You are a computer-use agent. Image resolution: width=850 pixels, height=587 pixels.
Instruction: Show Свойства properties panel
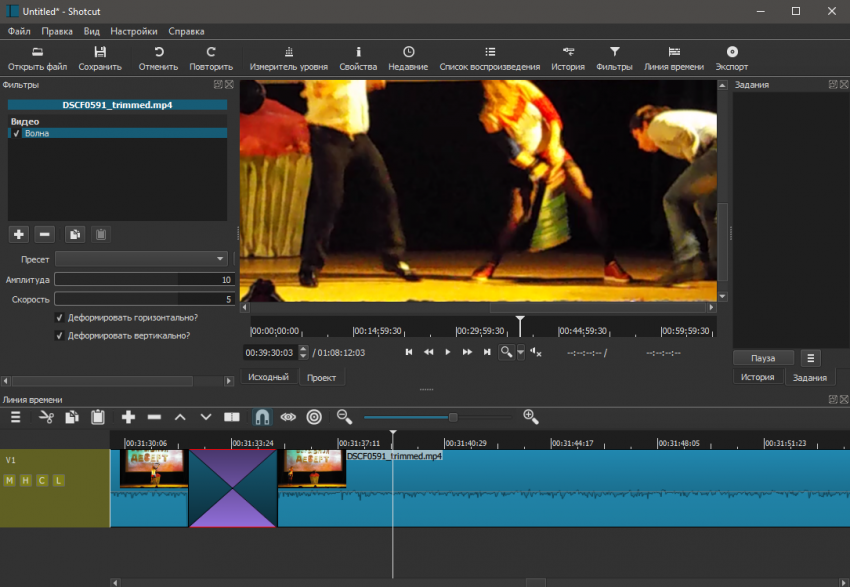358,59
